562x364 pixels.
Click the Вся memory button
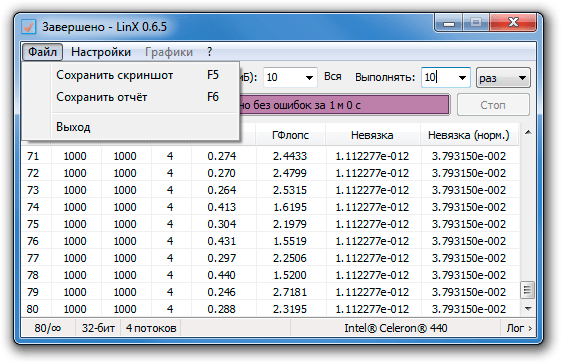coord(333,77)
